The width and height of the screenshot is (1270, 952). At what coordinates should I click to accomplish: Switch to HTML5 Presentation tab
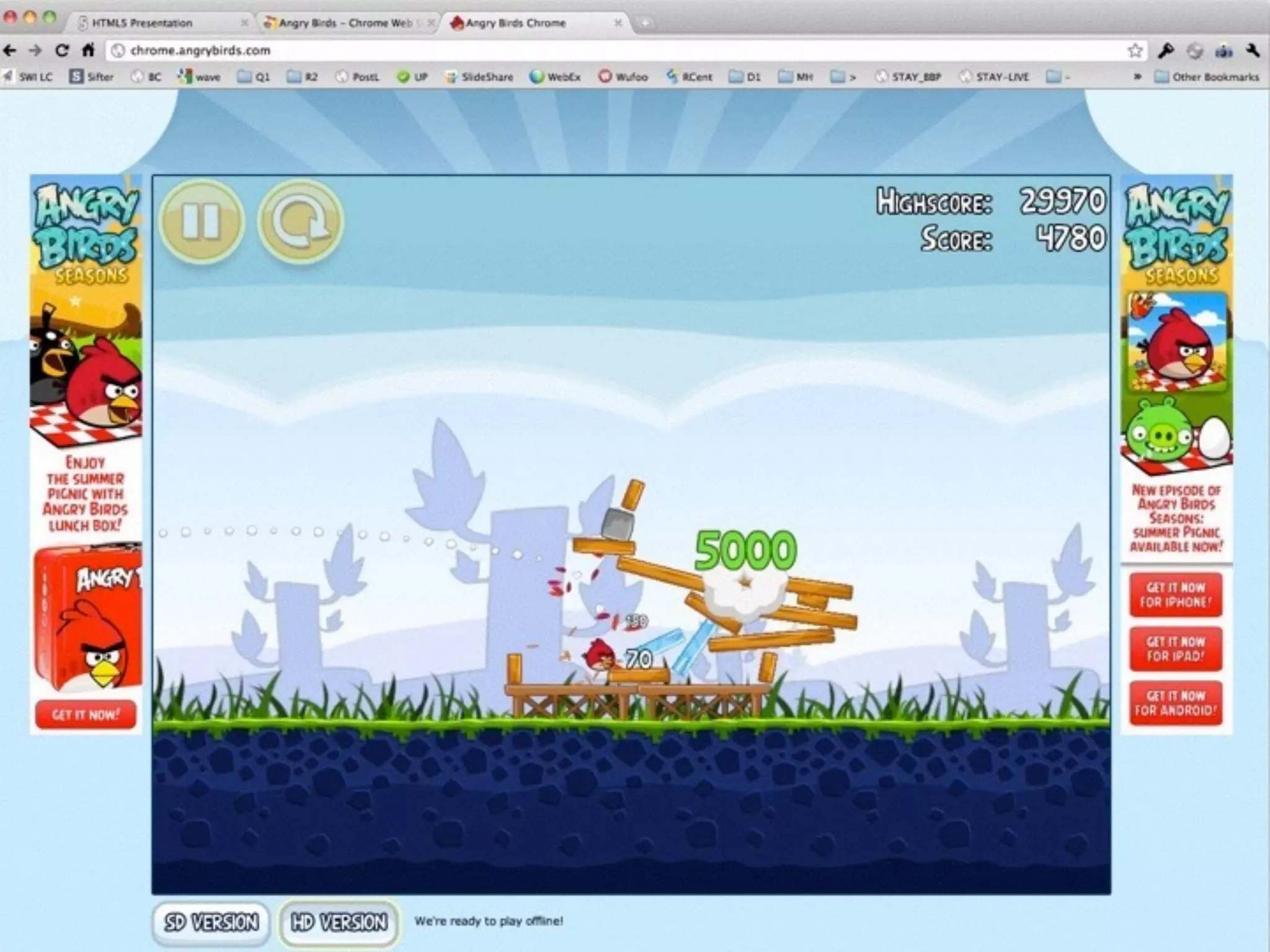coord(142,23)
